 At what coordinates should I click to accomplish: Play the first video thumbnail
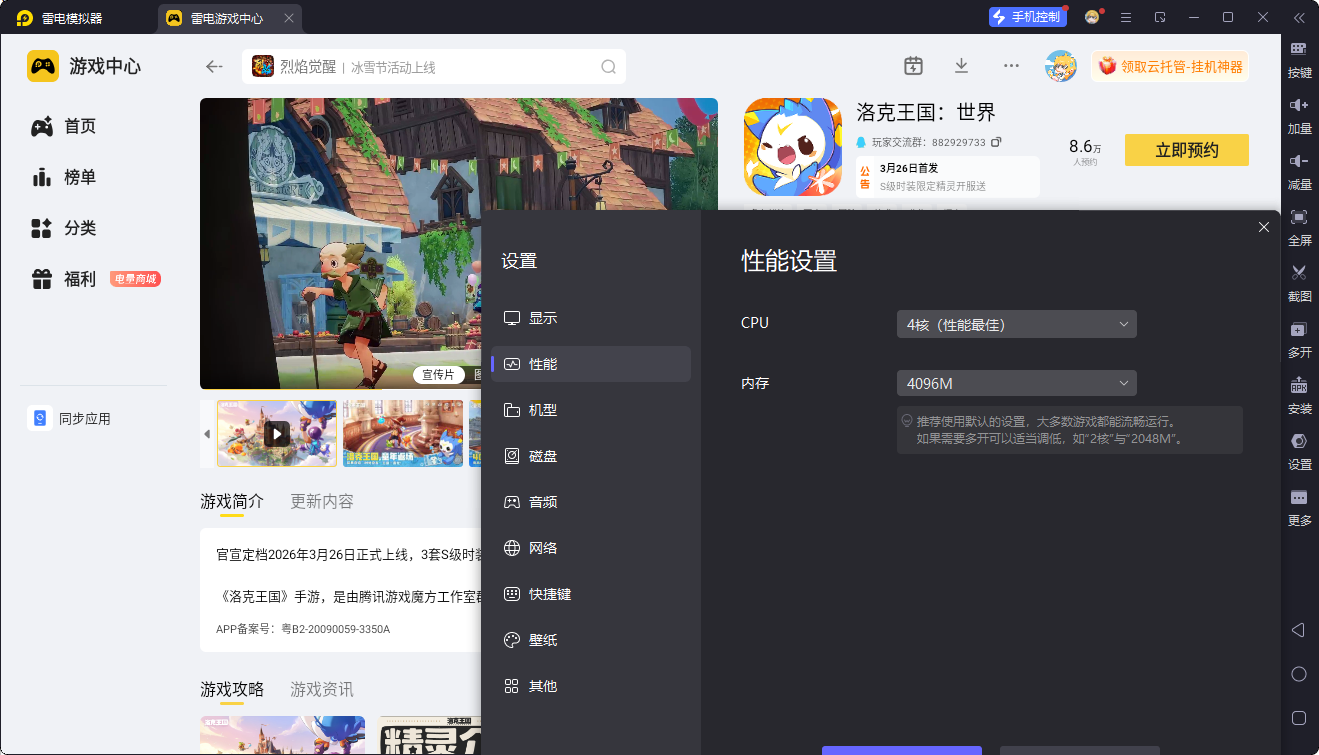pyautogui.click(x=277, y=433)
